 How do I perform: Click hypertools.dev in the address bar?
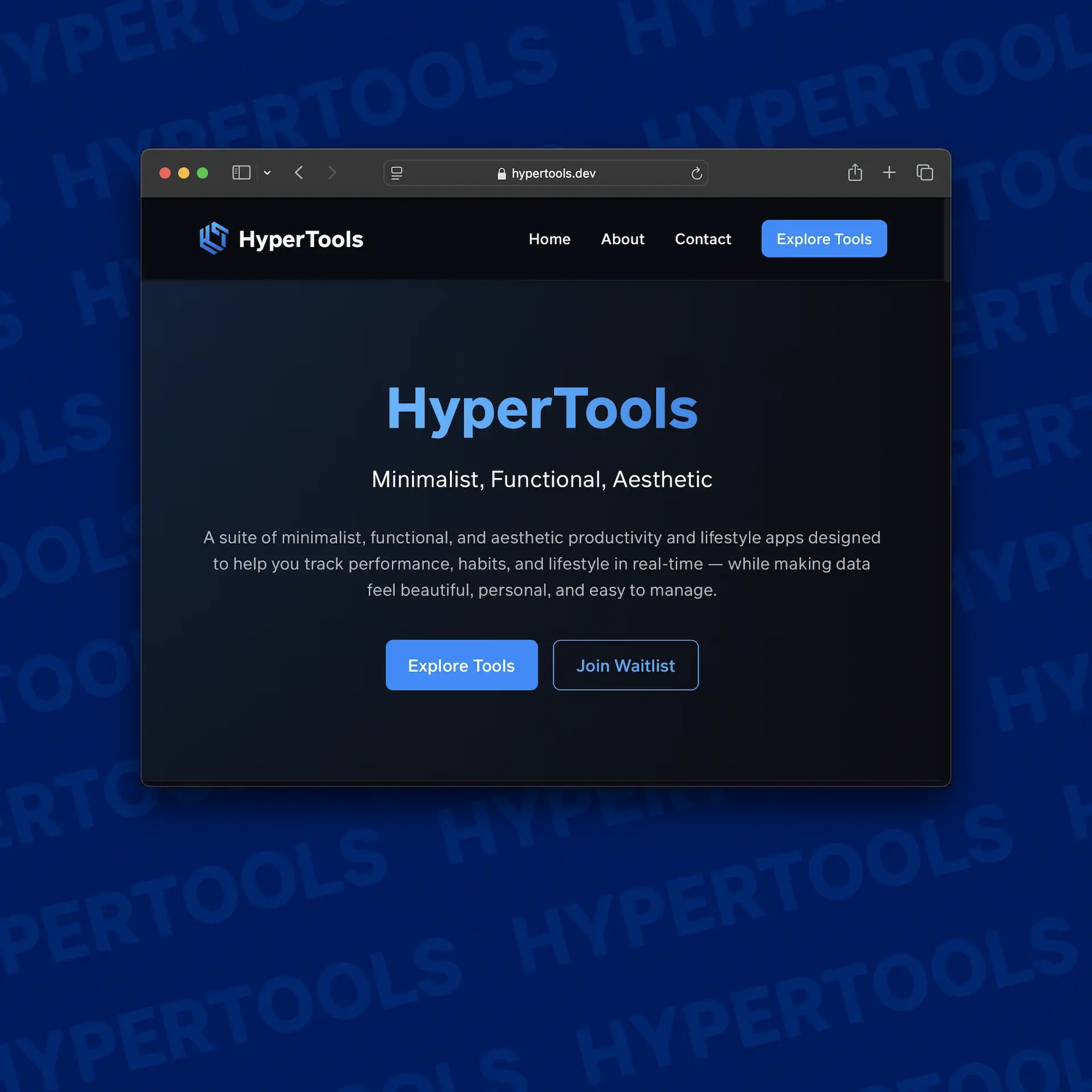pyautogui.click(x=553, y=173)
